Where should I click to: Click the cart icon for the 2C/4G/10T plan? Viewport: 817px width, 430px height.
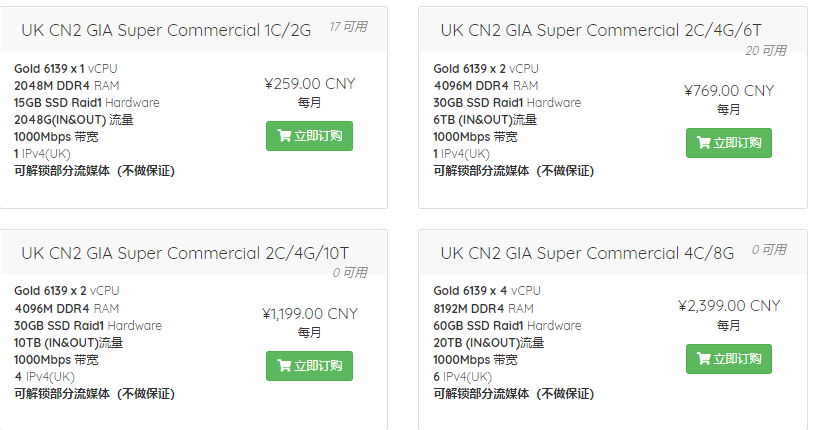point(285,366)
